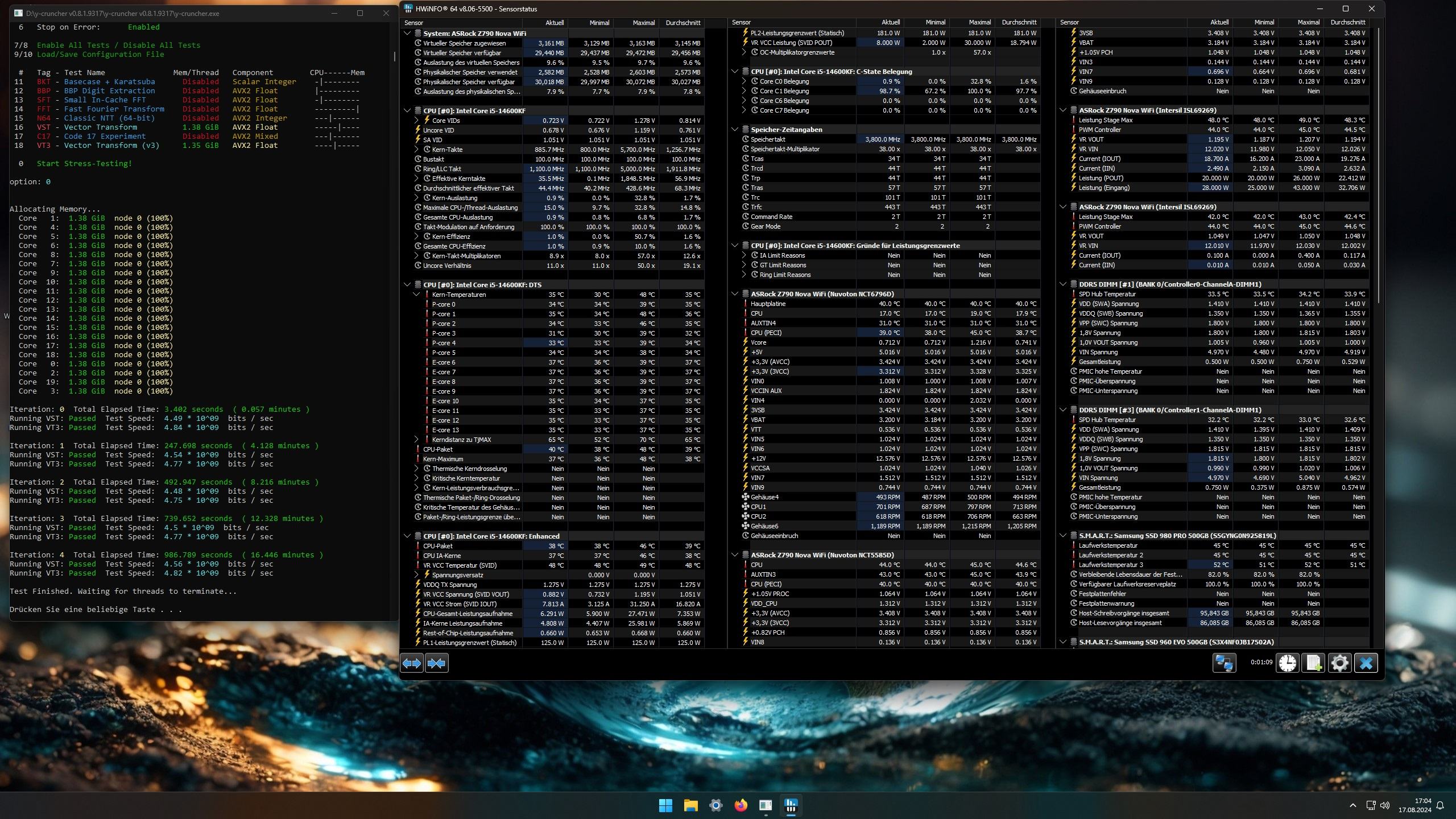Show hidden system tray icons chevron
Screen dimensions: 1456x819
coord(1353,805)
